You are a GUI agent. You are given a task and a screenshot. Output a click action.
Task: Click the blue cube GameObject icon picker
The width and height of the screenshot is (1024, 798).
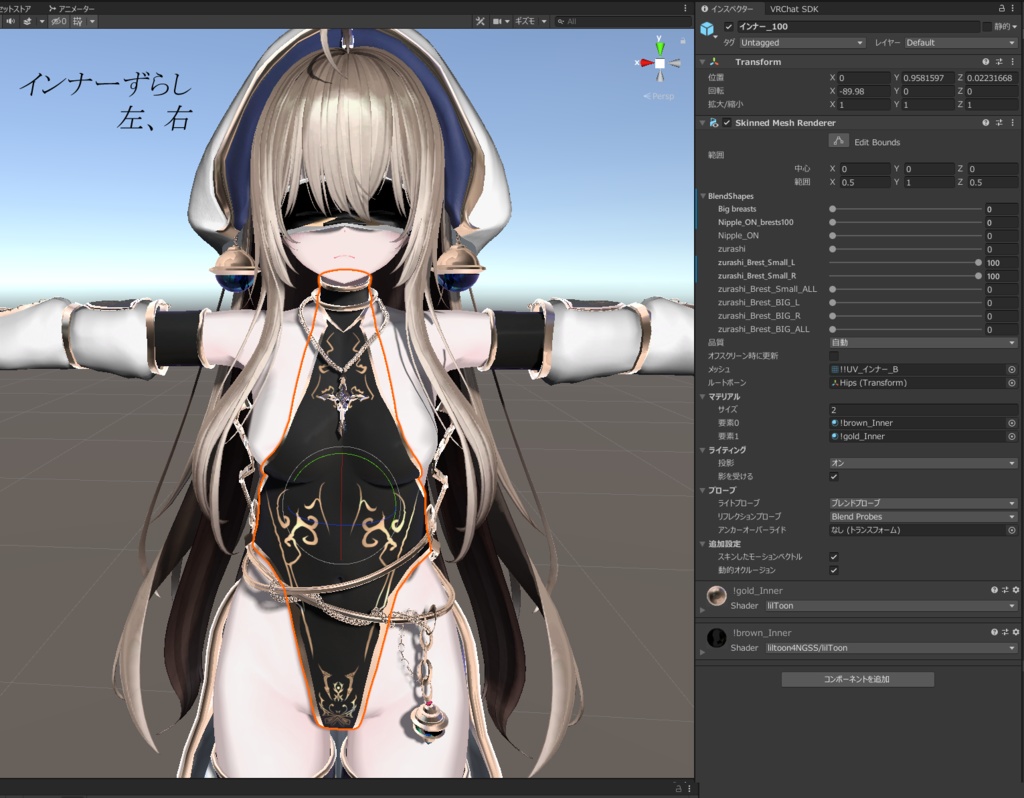click(707, 29)
